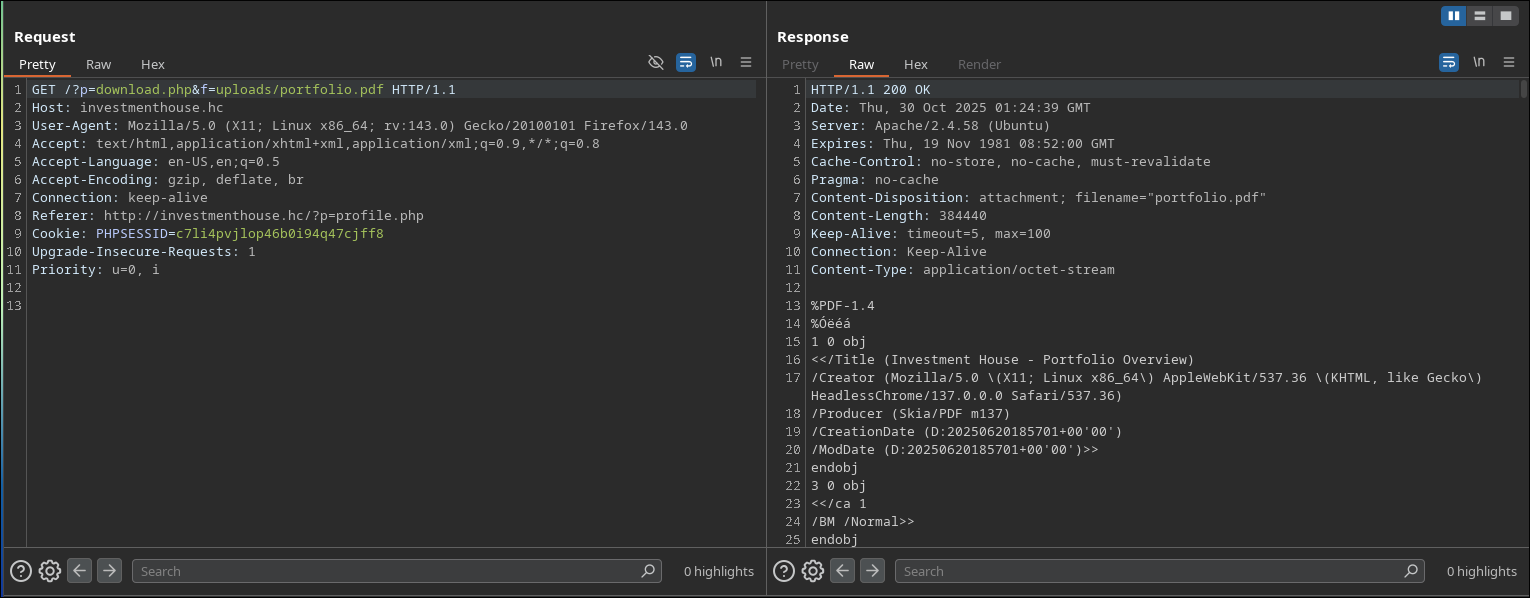Go to next match in Response search
The height and width of the screenshot is (598, 1530).
pyautogui.click(x=873, y=571)
